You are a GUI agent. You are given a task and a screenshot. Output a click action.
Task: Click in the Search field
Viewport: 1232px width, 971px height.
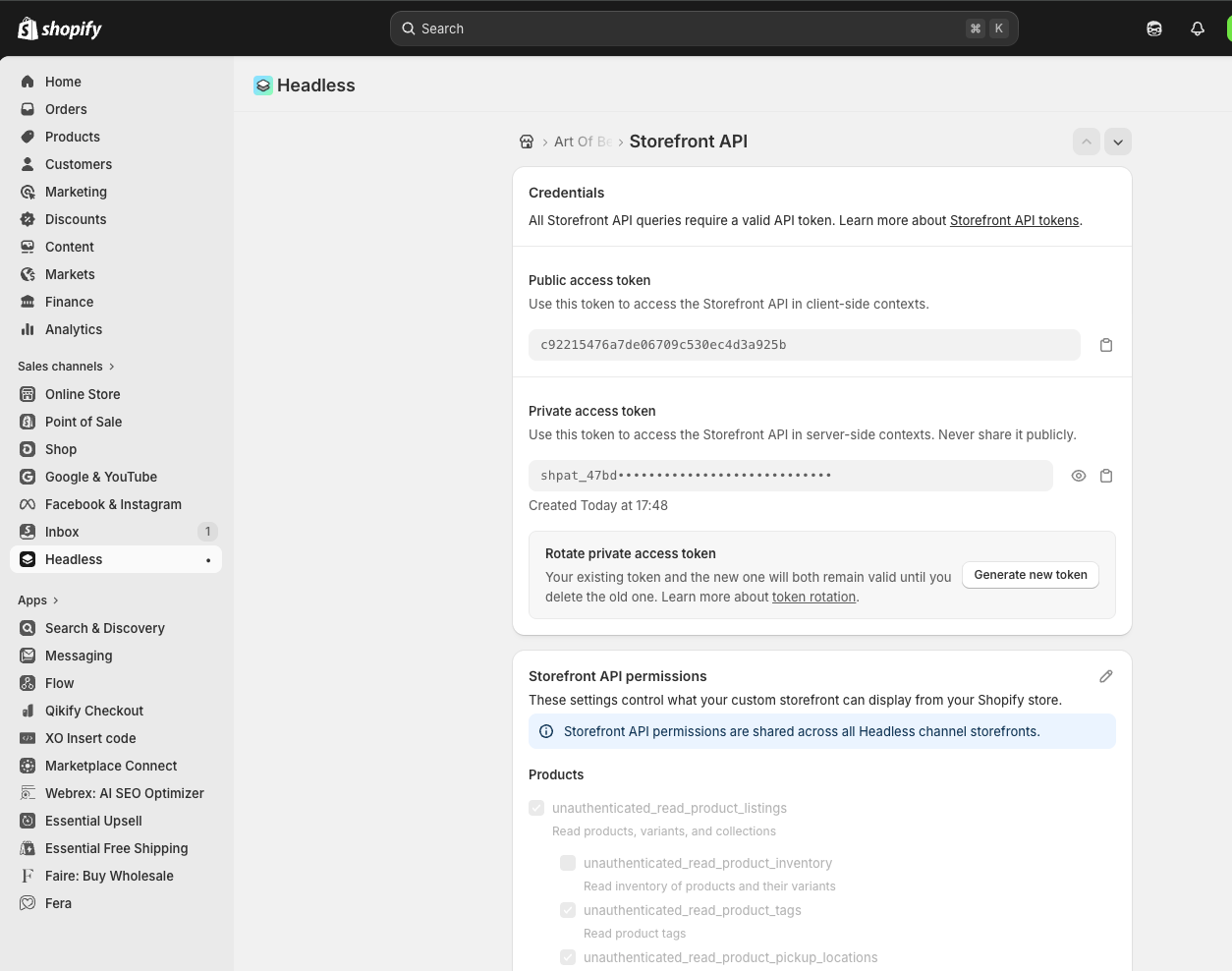coord(704,29)
